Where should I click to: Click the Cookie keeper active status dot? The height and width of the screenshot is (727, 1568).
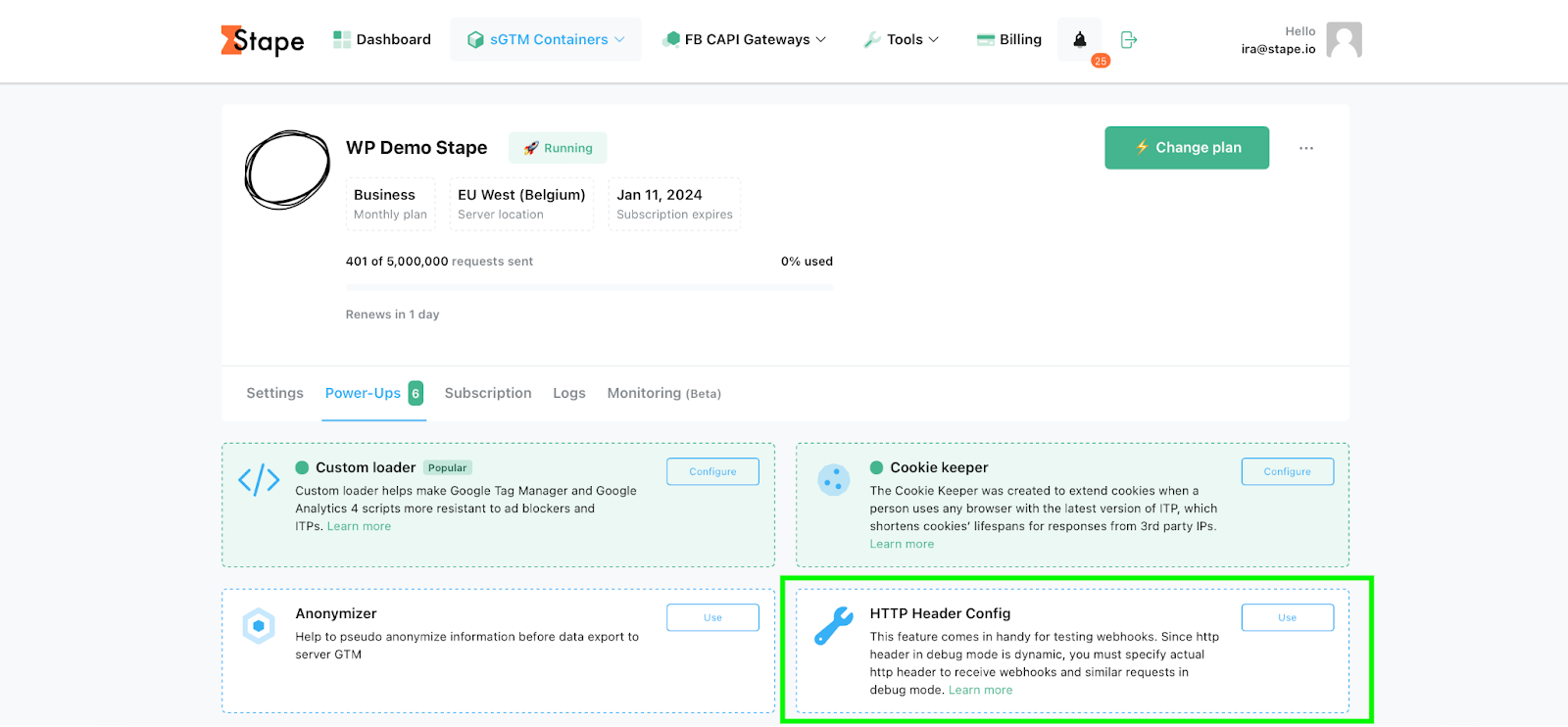pos(876,467)
